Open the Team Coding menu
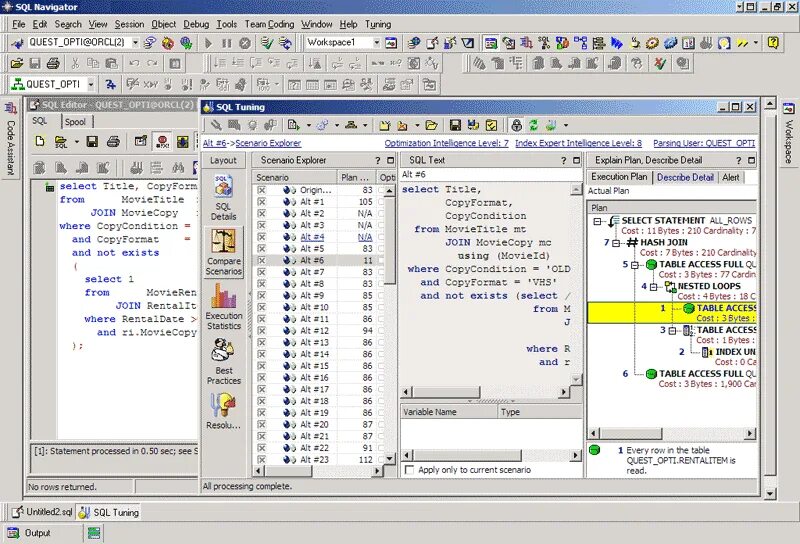800x544 pixels. [x=269, y=24]
